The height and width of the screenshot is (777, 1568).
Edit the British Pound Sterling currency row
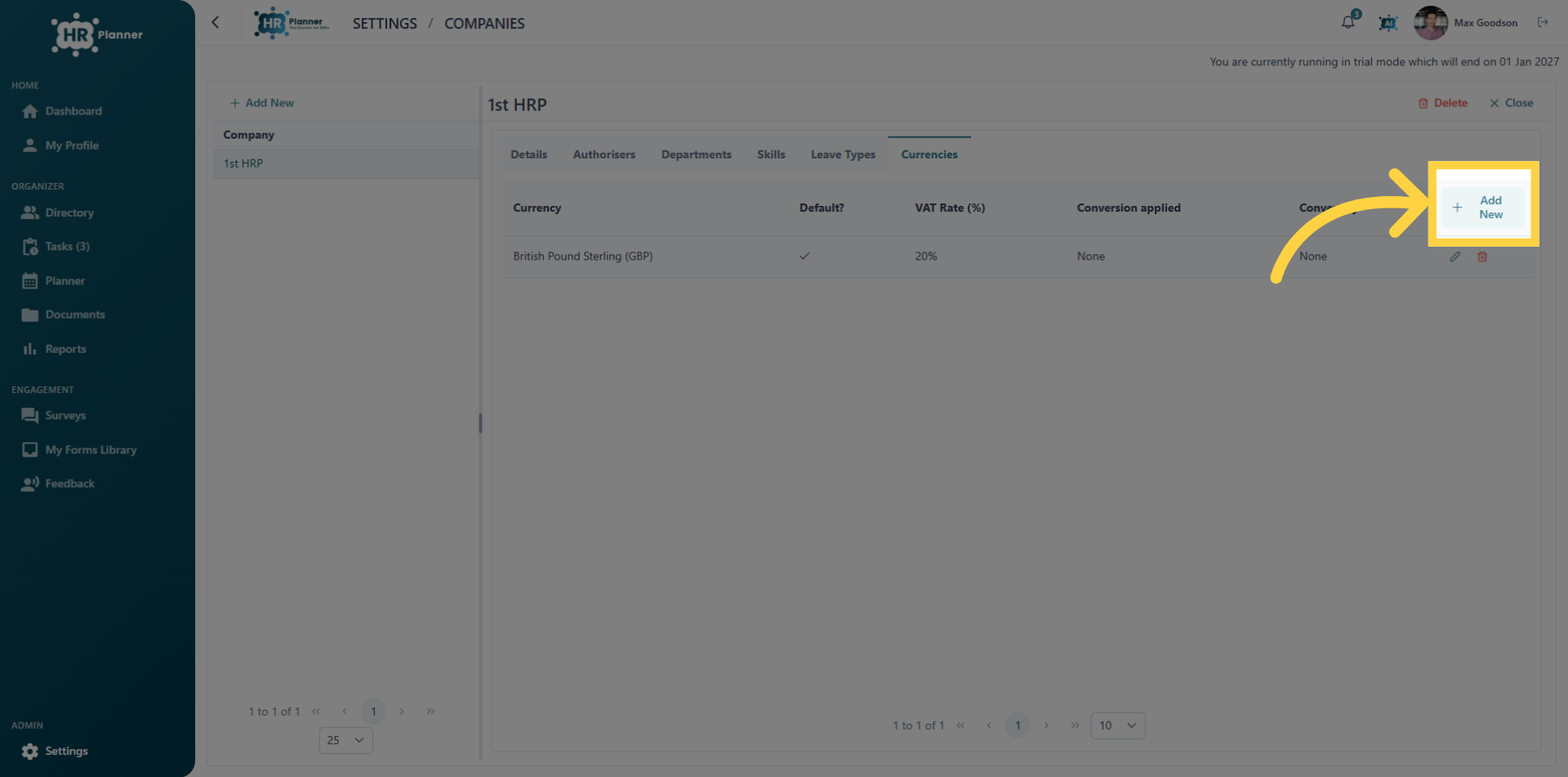pyautogui.click(x=1454, y=257)
